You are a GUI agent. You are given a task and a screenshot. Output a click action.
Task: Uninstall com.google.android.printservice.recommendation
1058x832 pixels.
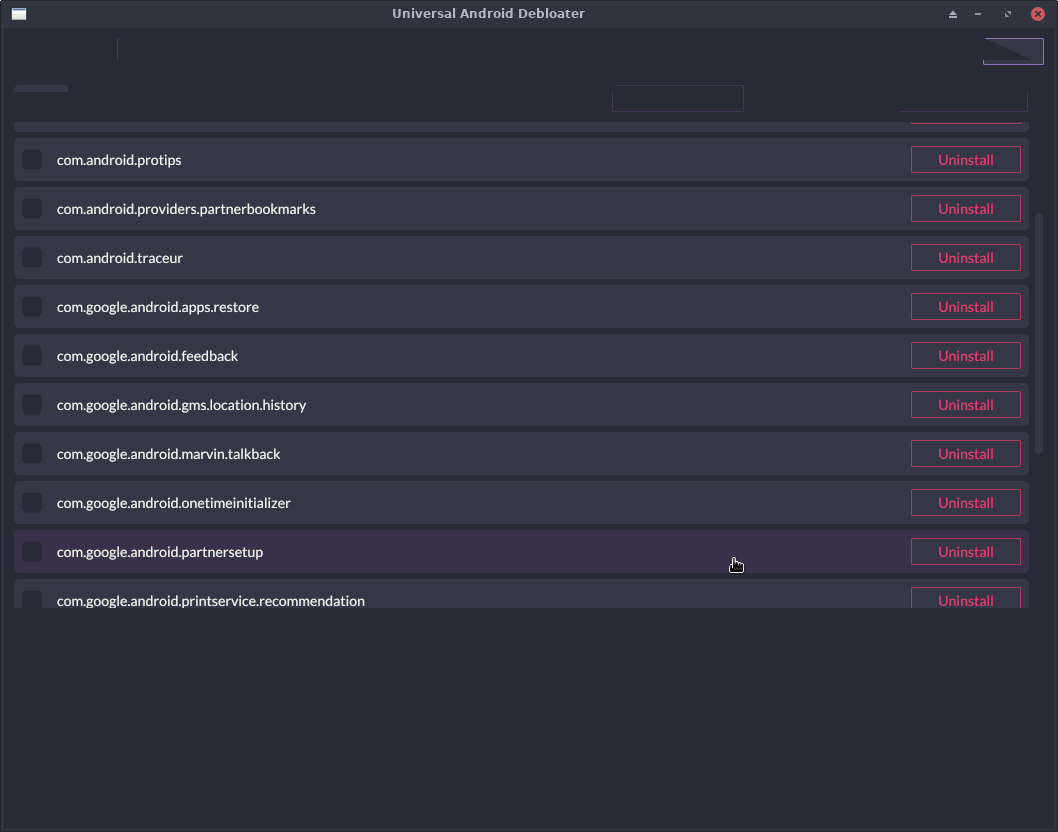pos(965,598)
